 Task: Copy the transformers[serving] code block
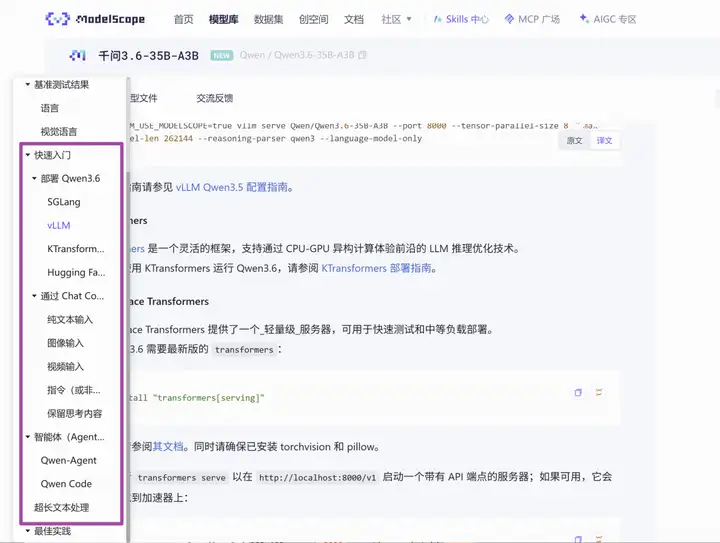point(578,392)
